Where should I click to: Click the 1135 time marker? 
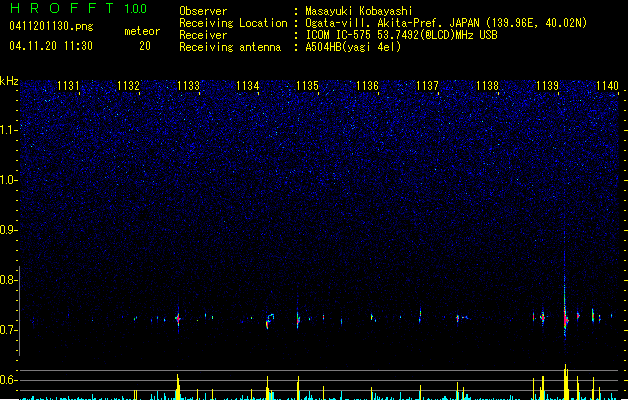coord(307,86)
